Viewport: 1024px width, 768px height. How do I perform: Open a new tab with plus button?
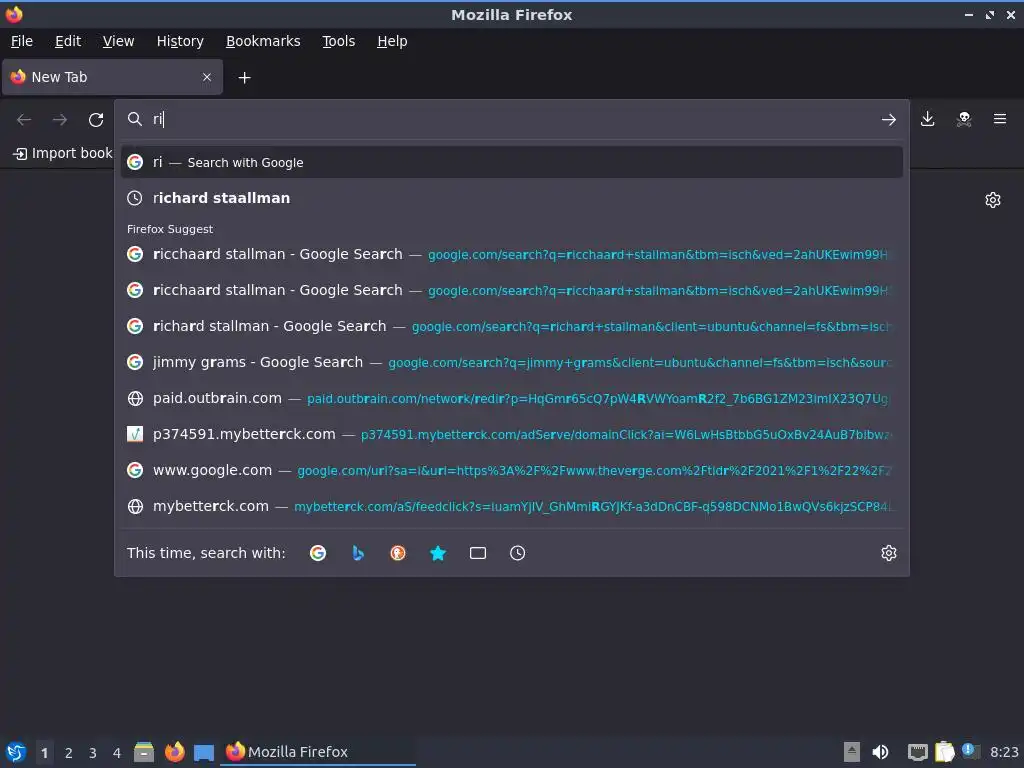click(x=244, y=78)
